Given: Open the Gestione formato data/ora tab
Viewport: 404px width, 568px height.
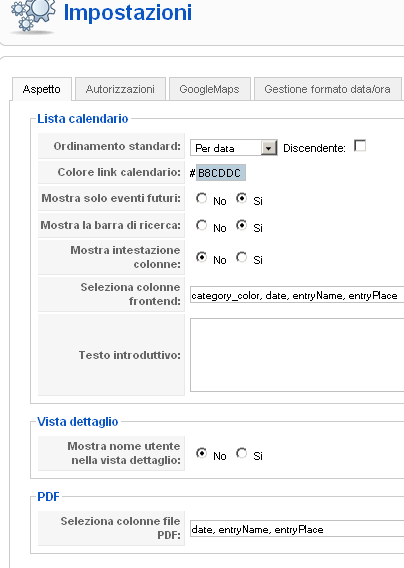Looking at the screenshot, I should click(328, 89).
